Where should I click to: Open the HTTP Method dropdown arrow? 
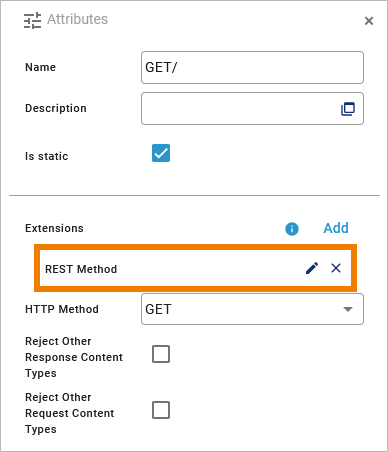pos(348,309)
